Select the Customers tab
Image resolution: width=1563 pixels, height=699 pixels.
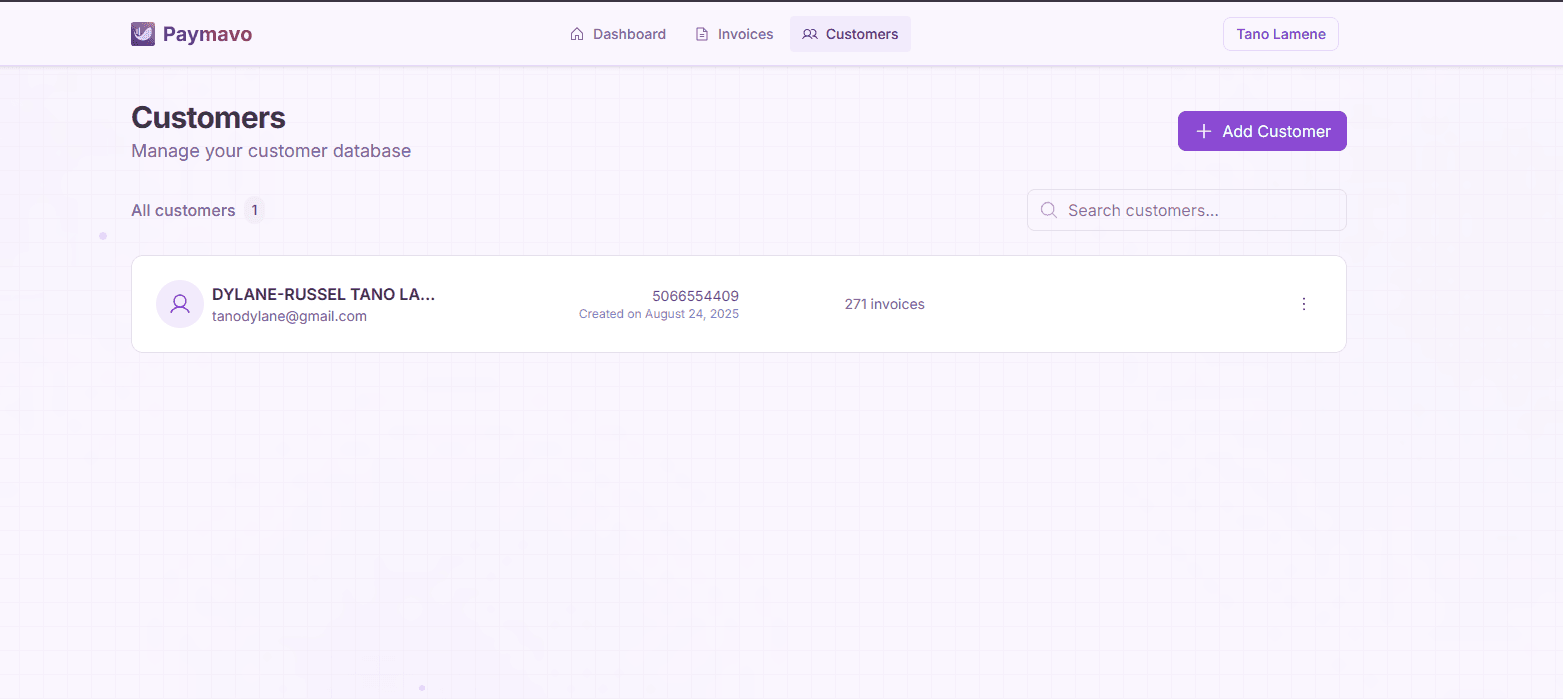click(x=850, y=34)
